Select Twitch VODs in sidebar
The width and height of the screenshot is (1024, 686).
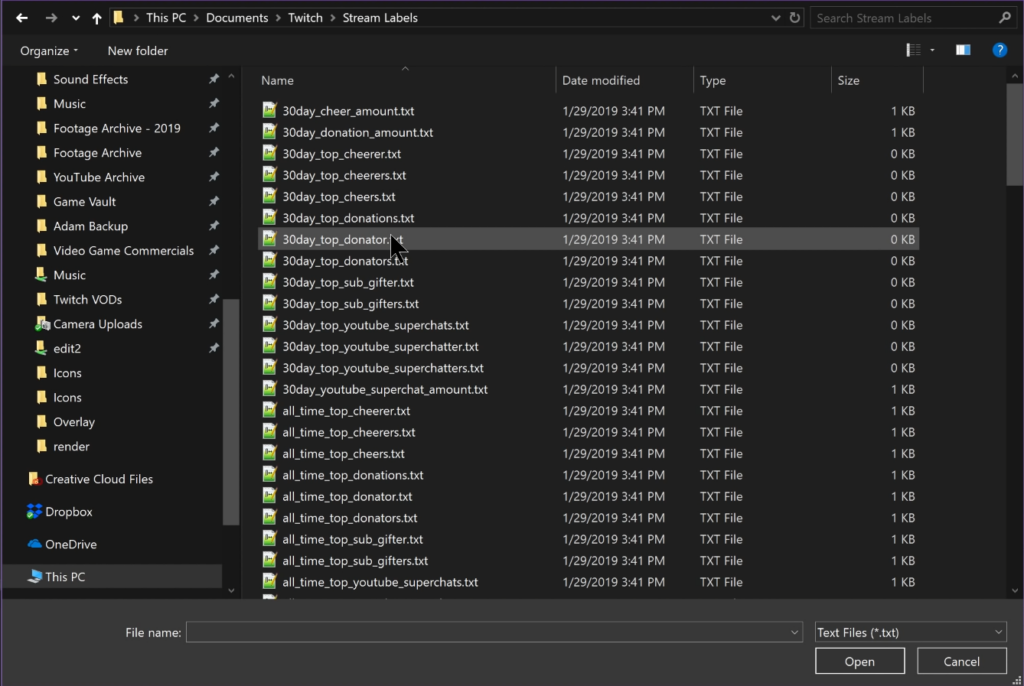(88, 300)
